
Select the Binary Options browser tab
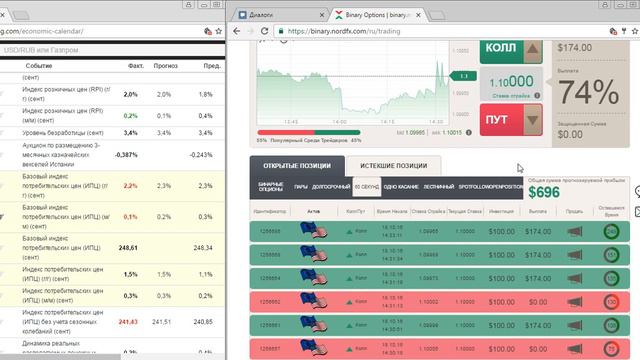(x=378, y=15)
